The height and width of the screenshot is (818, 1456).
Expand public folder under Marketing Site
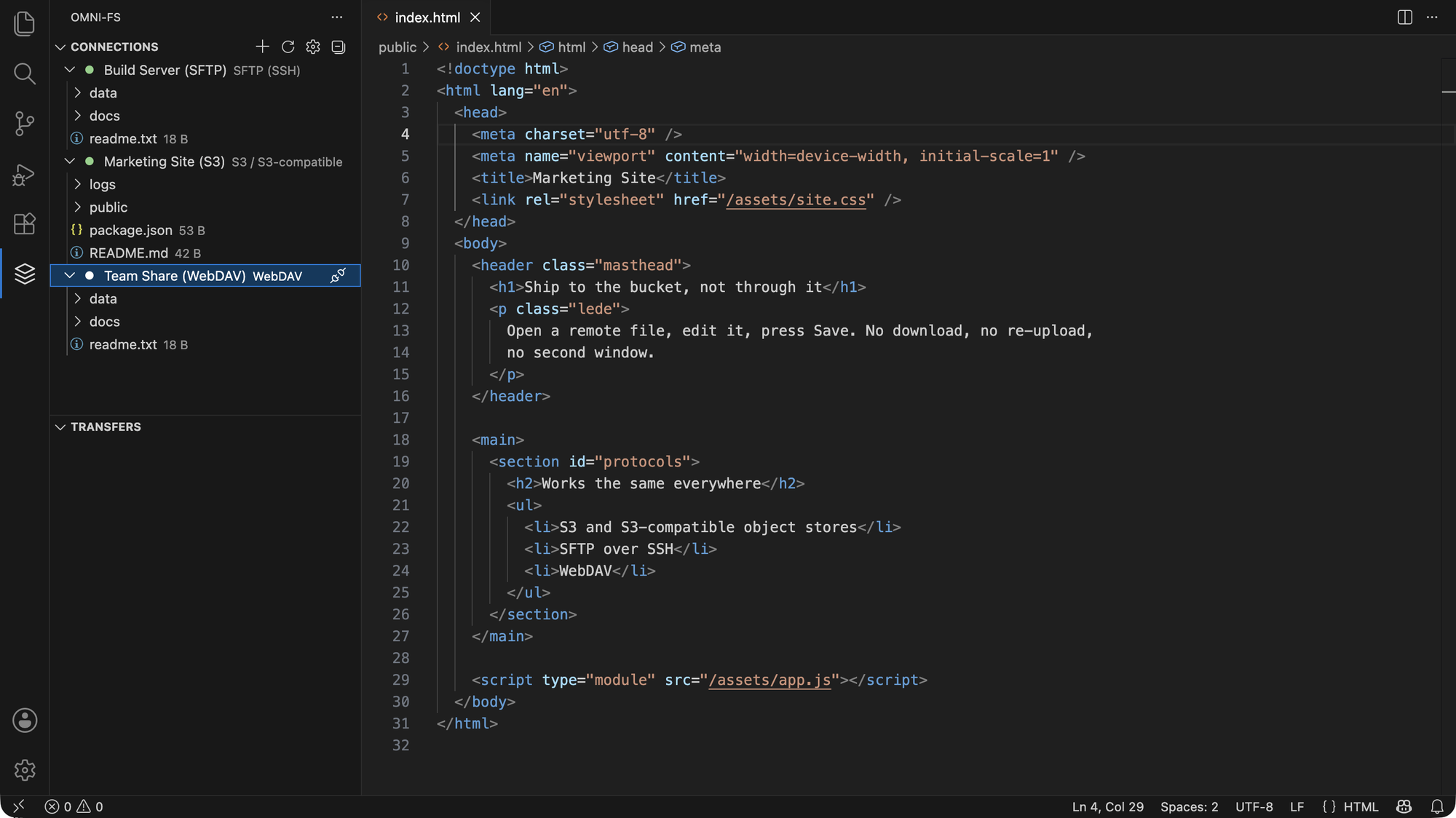click(78, 207)
